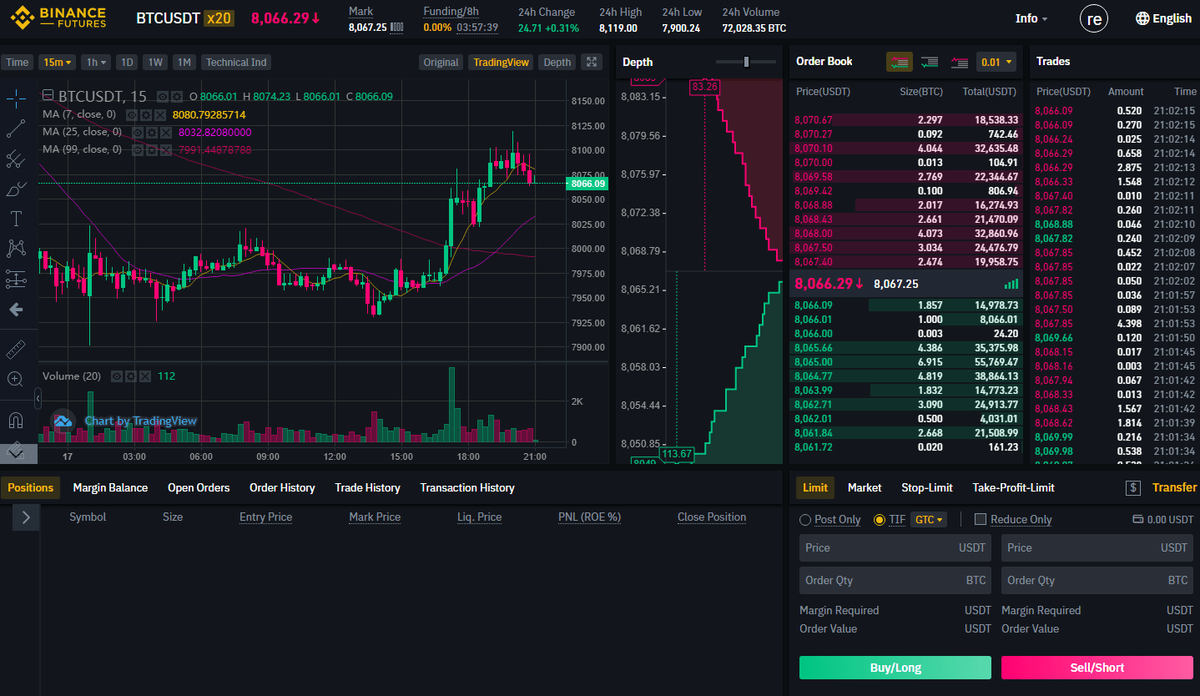Open settings for Volume indicator
Image resolution: width=1200 pixels, height=696 pixels.
[x=131, y=377]
